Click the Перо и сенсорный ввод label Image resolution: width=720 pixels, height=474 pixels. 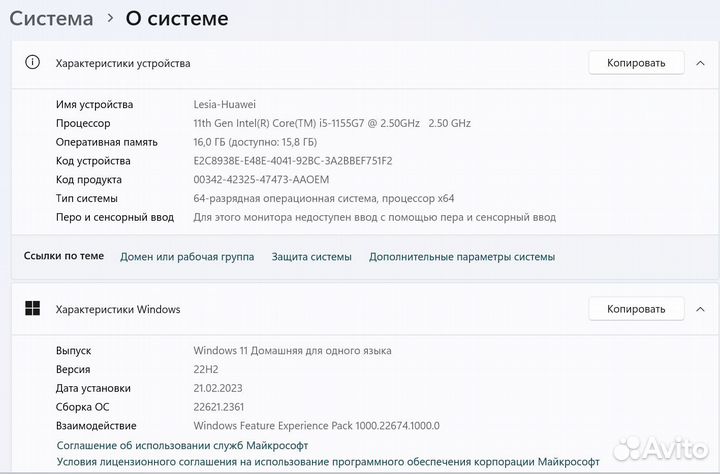click(115, 217)
